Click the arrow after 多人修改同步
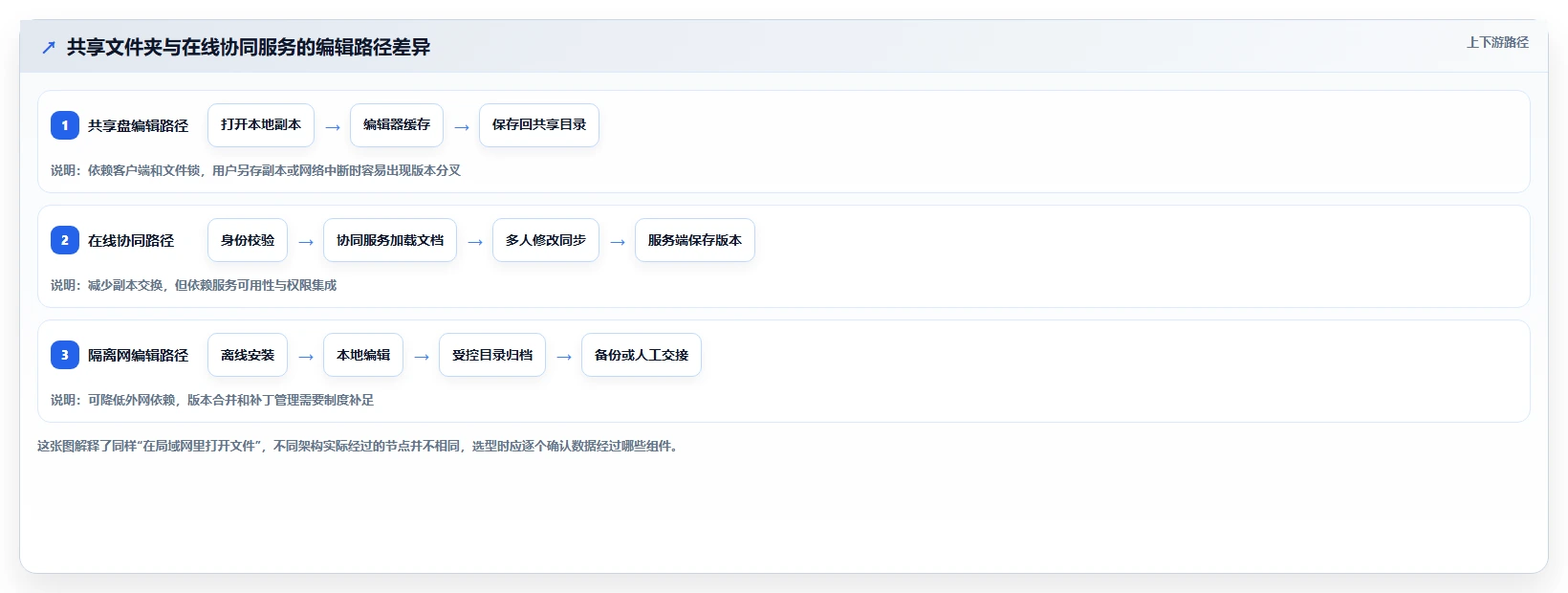This screenshot has height=593, width=1568. click(618, 242)
